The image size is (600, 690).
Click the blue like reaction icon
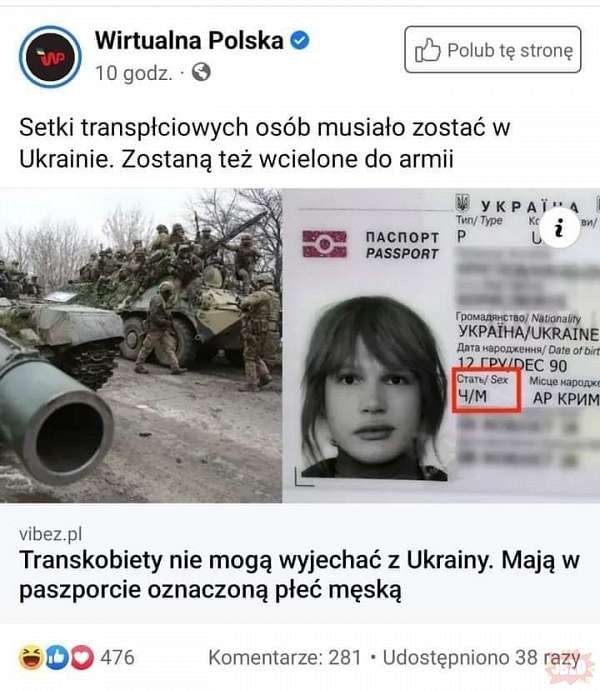click(x=56, y=657)
